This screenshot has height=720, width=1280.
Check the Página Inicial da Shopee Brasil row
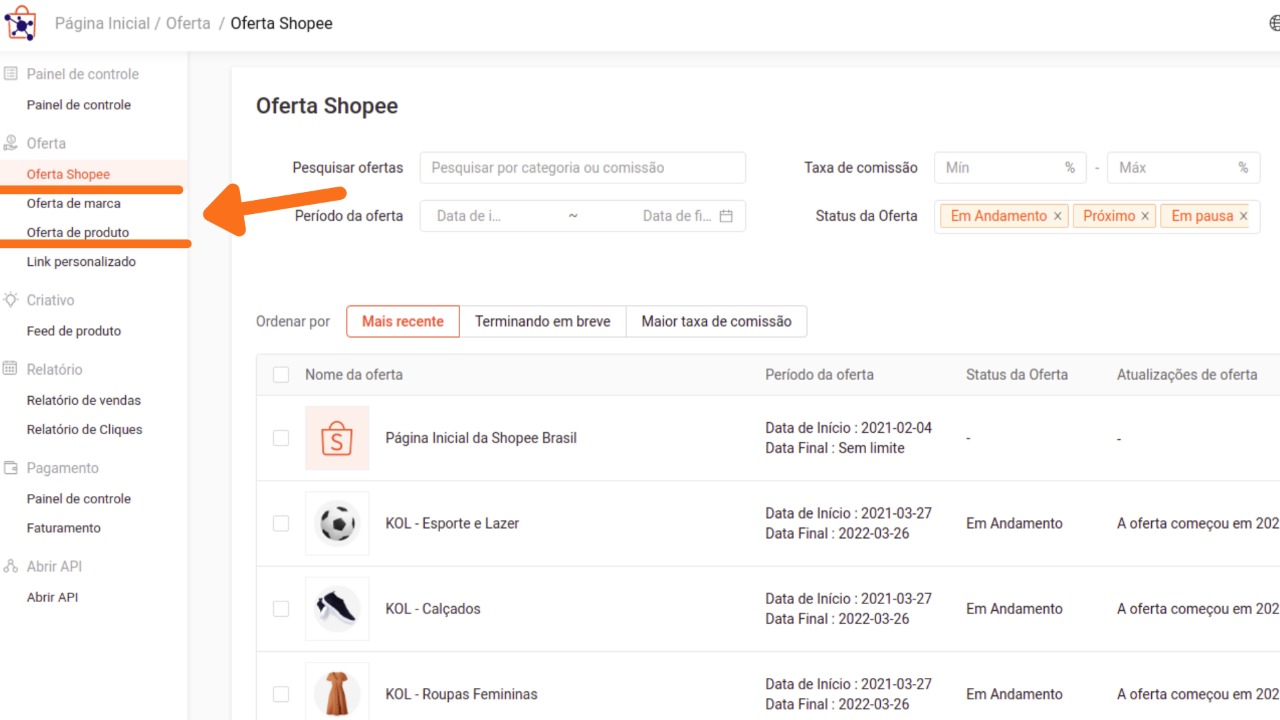pos(281,438)
